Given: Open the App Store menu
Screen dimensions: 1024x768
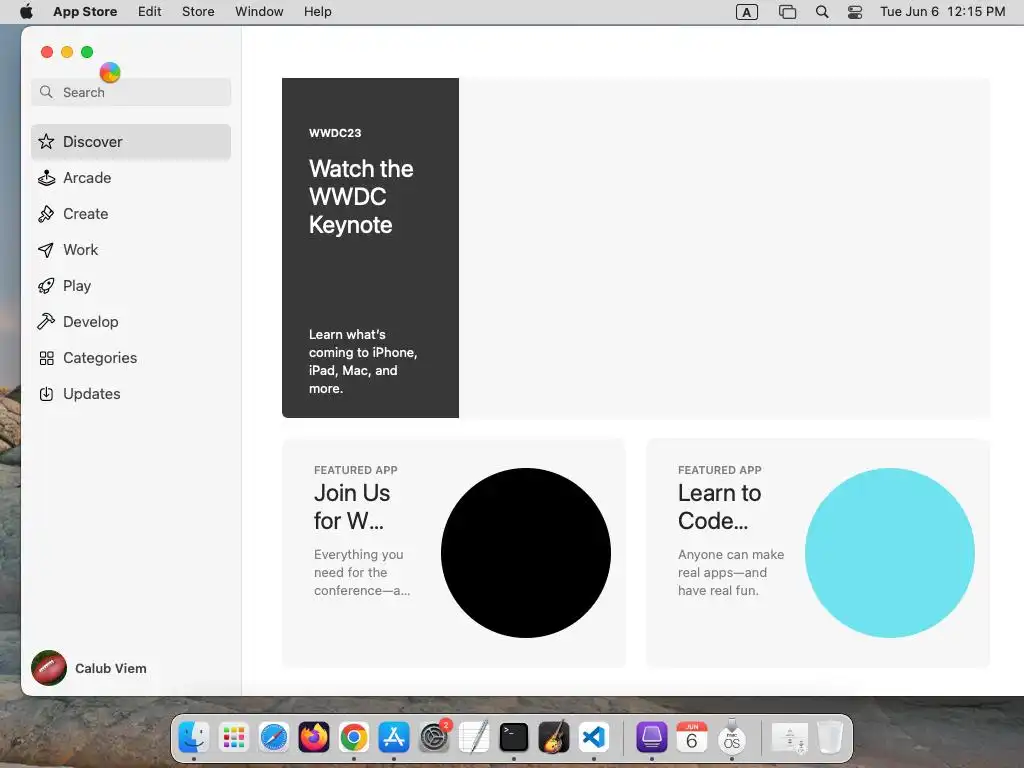Looking at the screenshot, I should pyautogui.click(x=85, y=12).
